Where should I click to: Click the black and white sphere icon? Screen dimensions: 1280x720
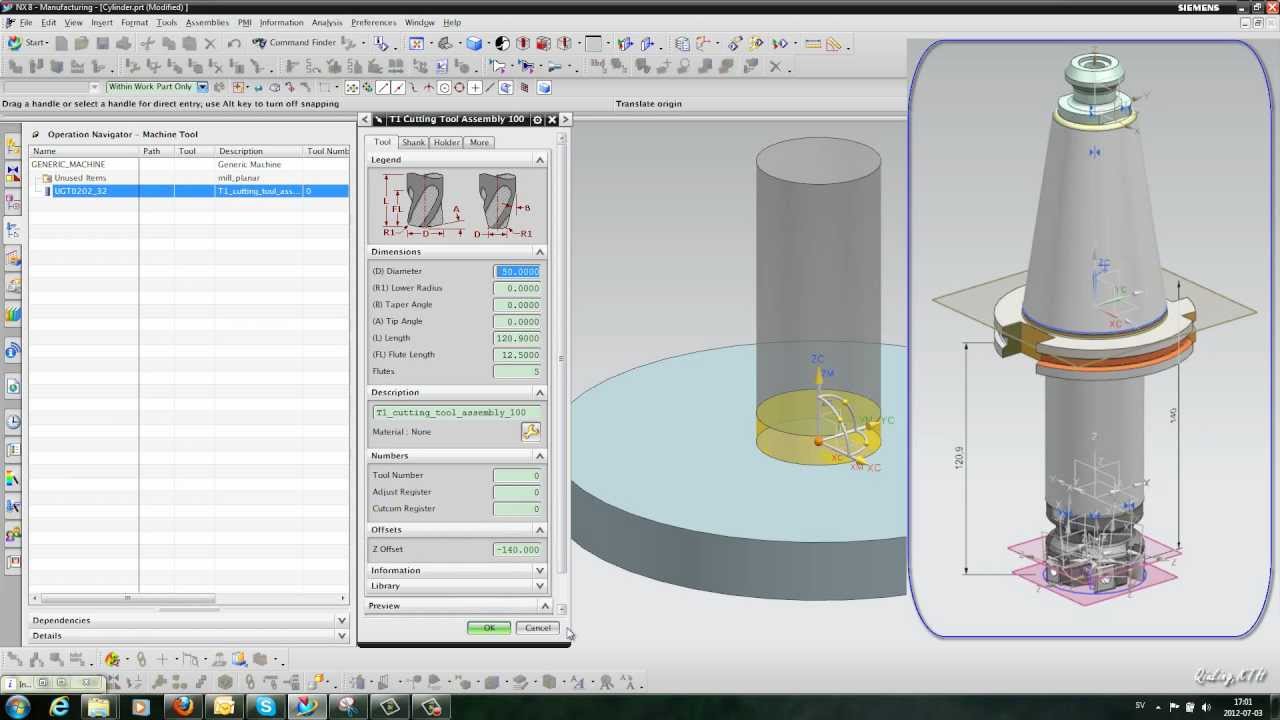(502, 44)
